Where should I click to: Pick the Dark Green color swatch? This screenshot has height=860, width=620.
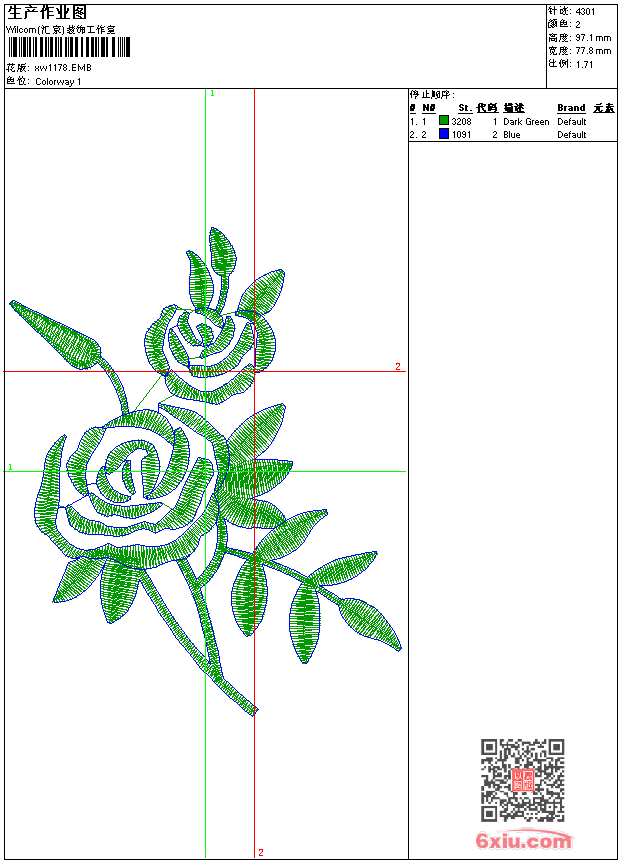tap(444, 121)
